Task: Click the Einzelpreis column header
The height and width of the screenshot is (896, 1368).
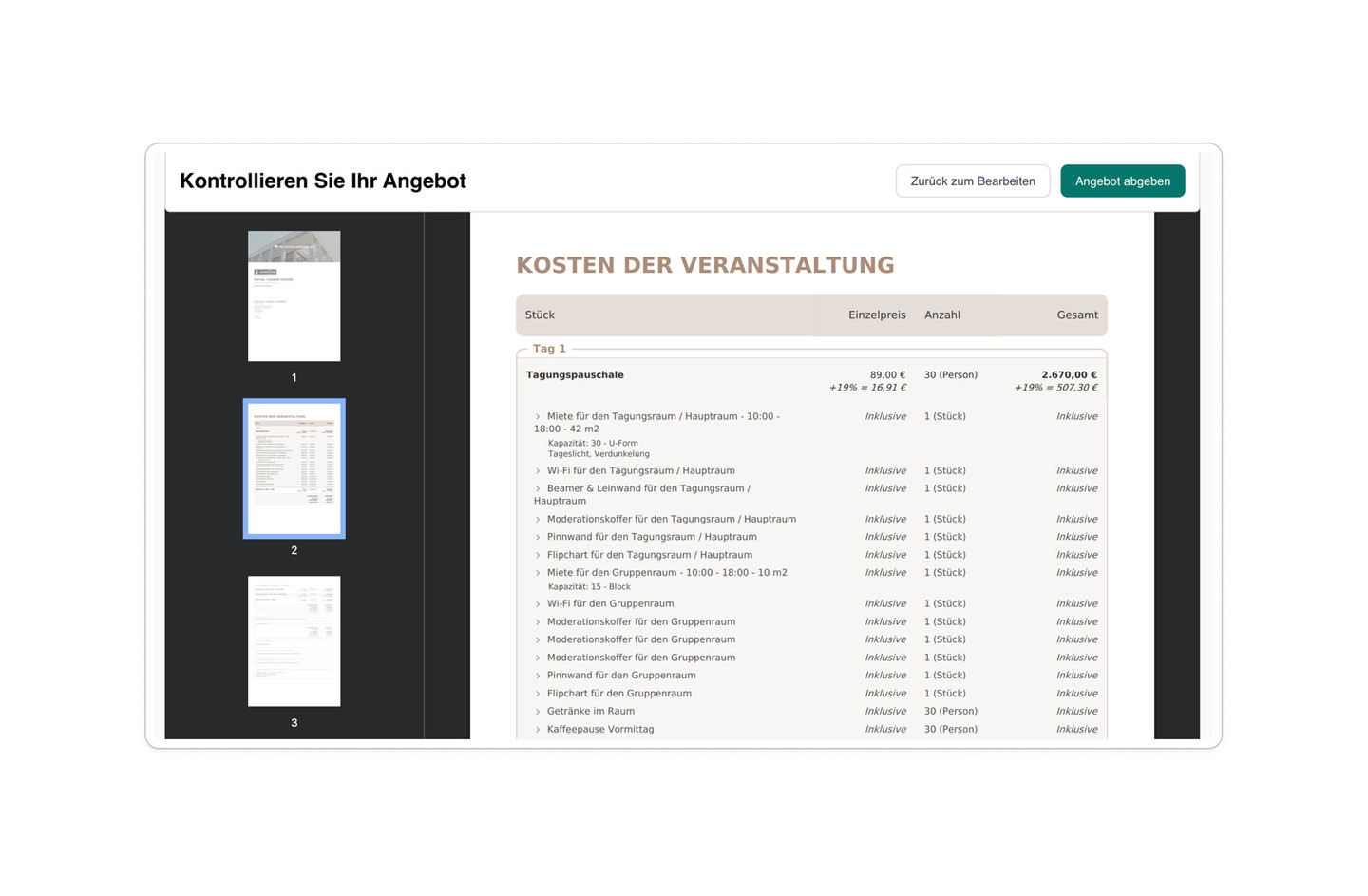Action: coord(877,315)
